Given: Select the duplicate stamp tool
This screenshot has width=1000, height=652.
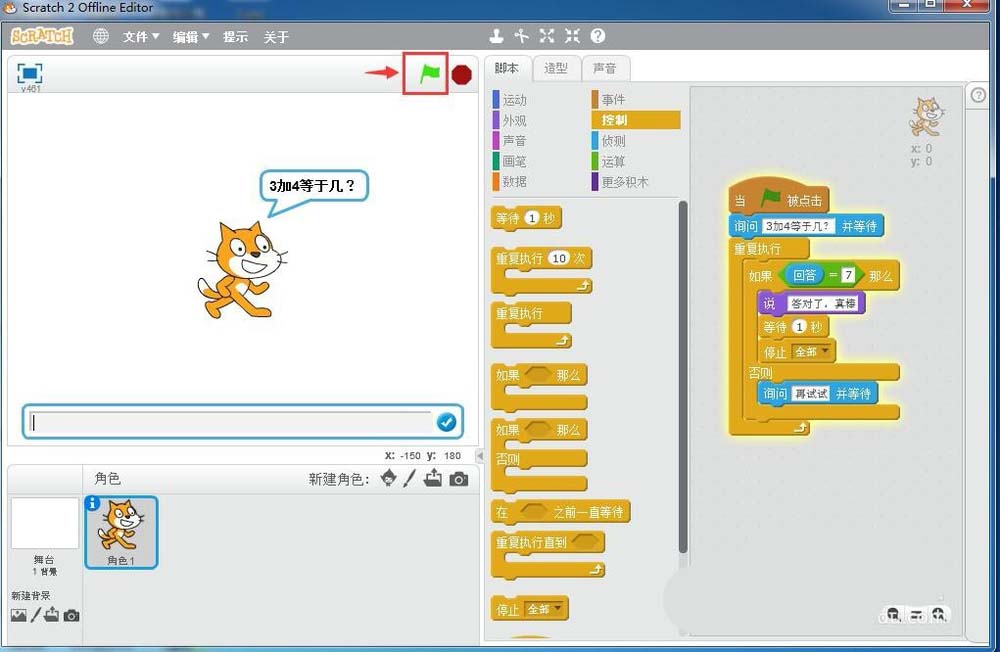Looking at the screenshot, I should click(x=496, y=36).
